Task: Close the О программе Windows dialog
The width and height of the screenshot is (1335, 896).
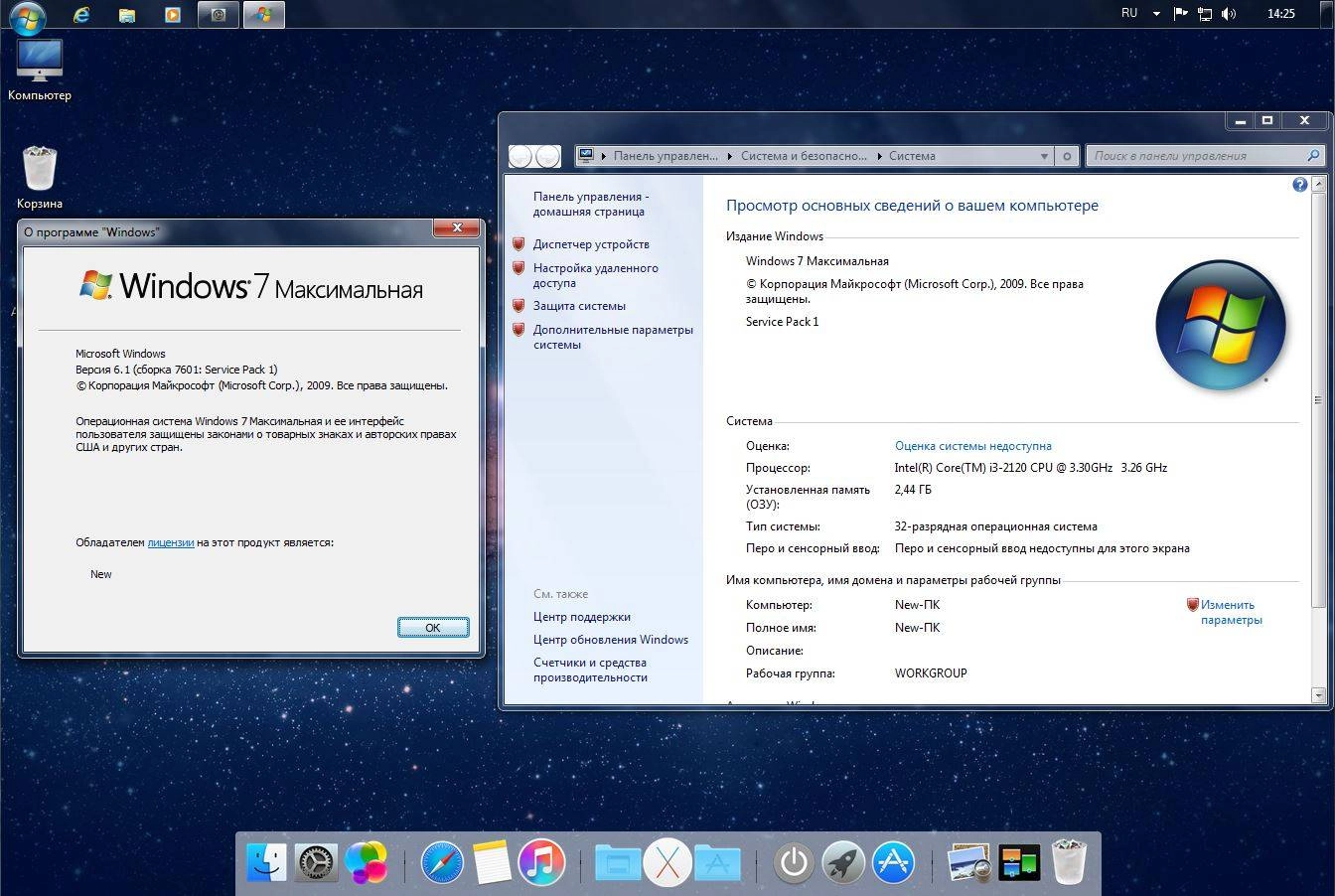Action: tap(457, 228)
